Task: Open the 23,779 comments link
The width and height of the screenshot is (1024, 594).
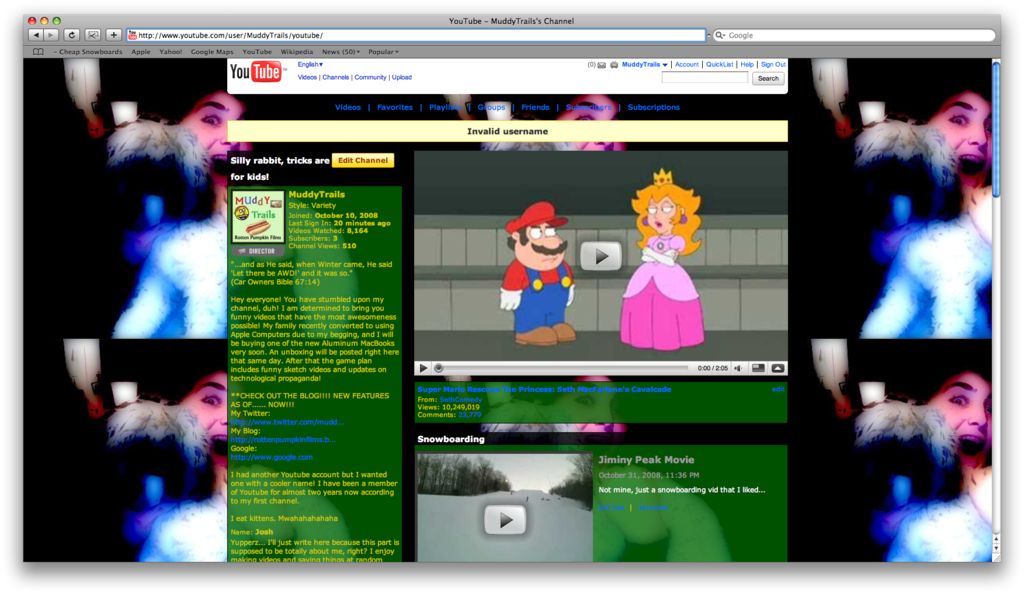Action: point(470,414)
